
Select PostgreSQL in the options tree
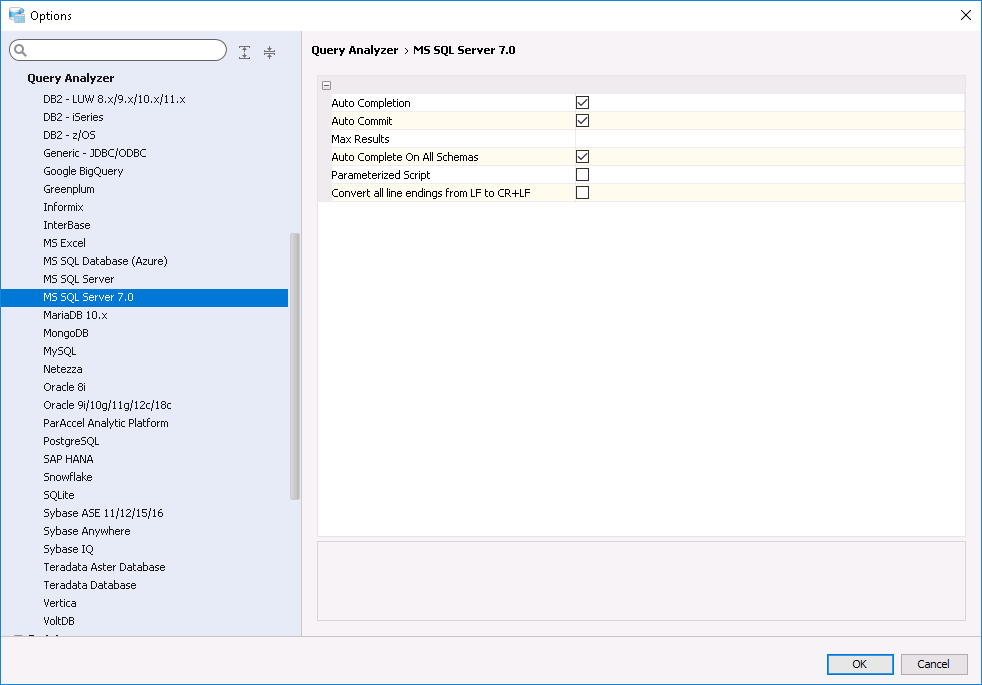pos(71,441)
